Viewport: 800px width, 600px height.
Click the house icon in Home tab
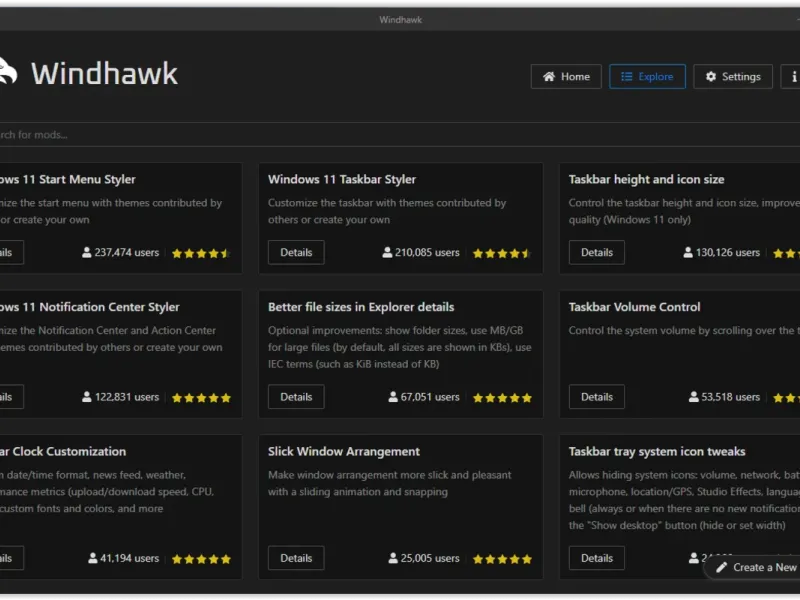pos(549,77)
